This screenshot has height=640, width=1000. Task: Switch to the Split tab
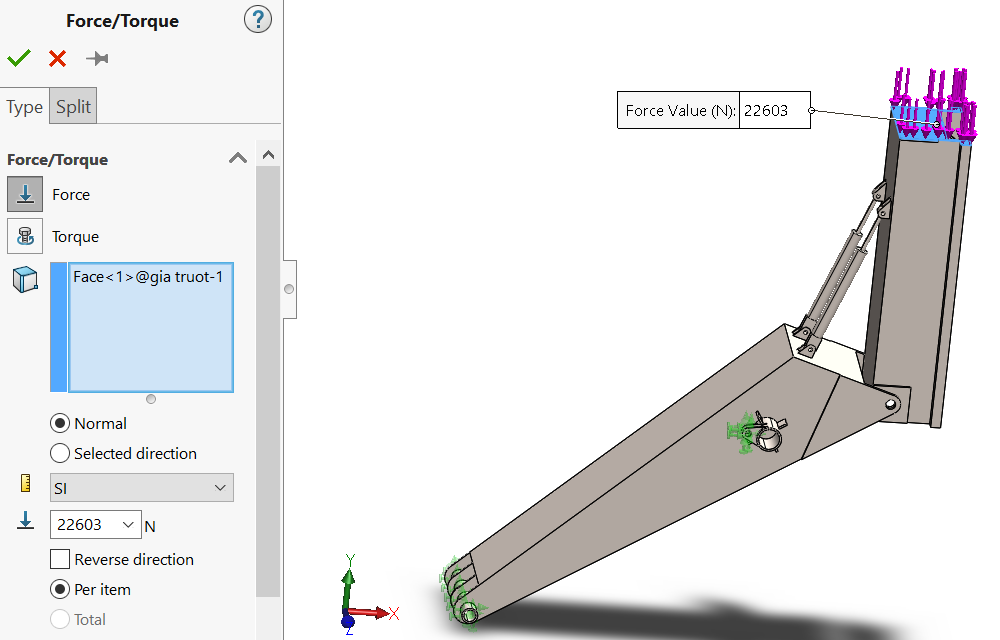click(x=73, y=107)
